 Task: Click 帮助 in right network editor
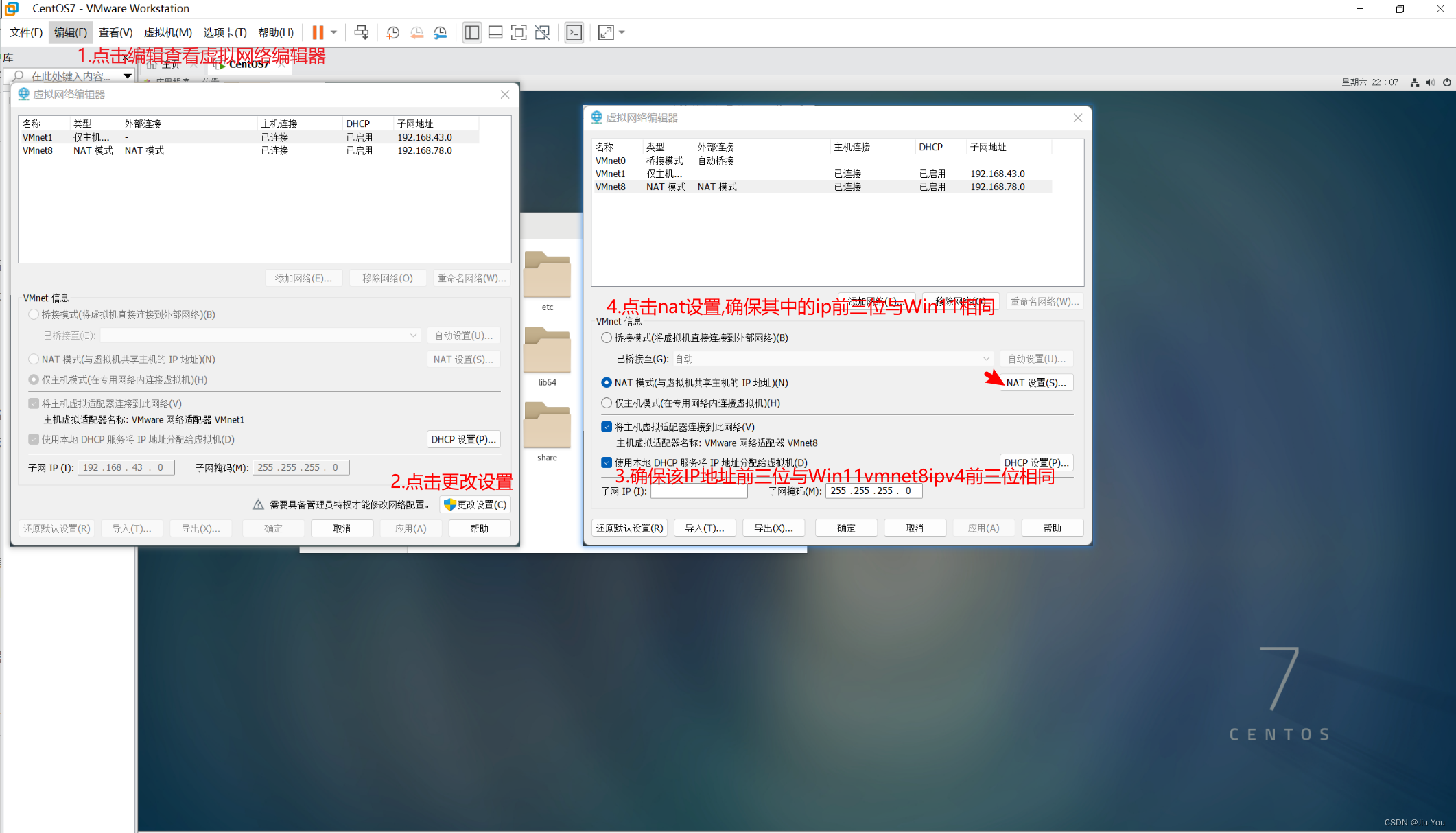point(1052,528)
